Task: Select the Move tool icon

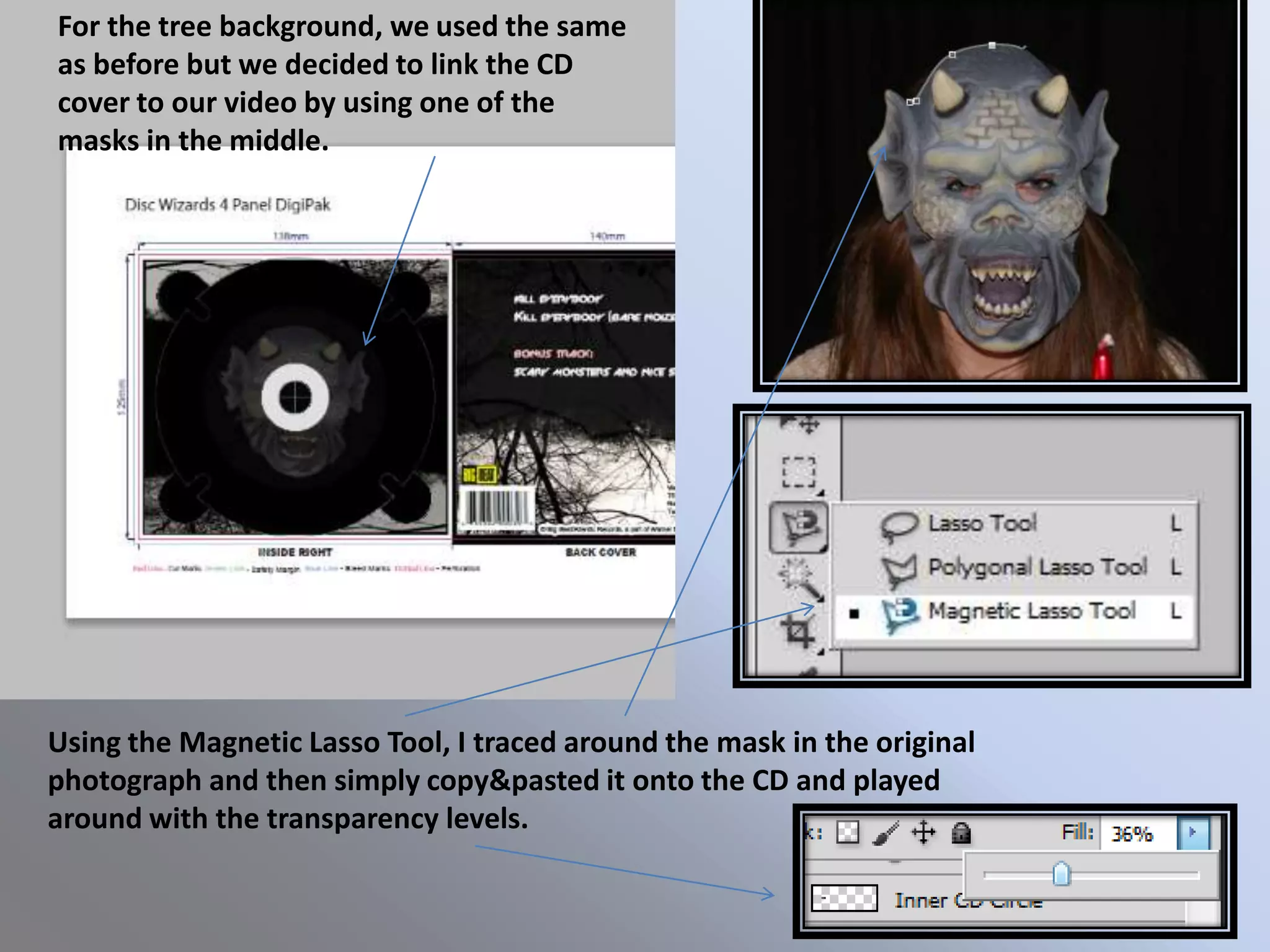Action: 800,424
